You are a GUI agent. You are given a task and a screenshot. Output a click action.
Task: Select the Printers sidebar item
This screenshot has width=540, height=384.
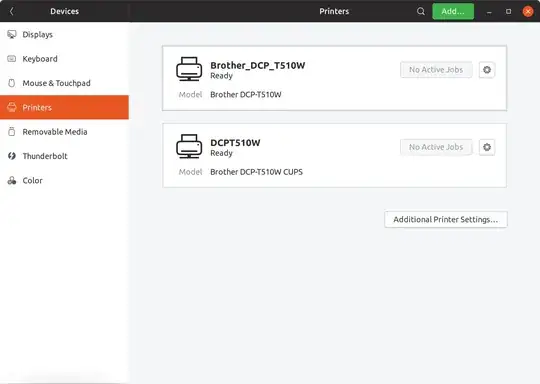(64, 107)
